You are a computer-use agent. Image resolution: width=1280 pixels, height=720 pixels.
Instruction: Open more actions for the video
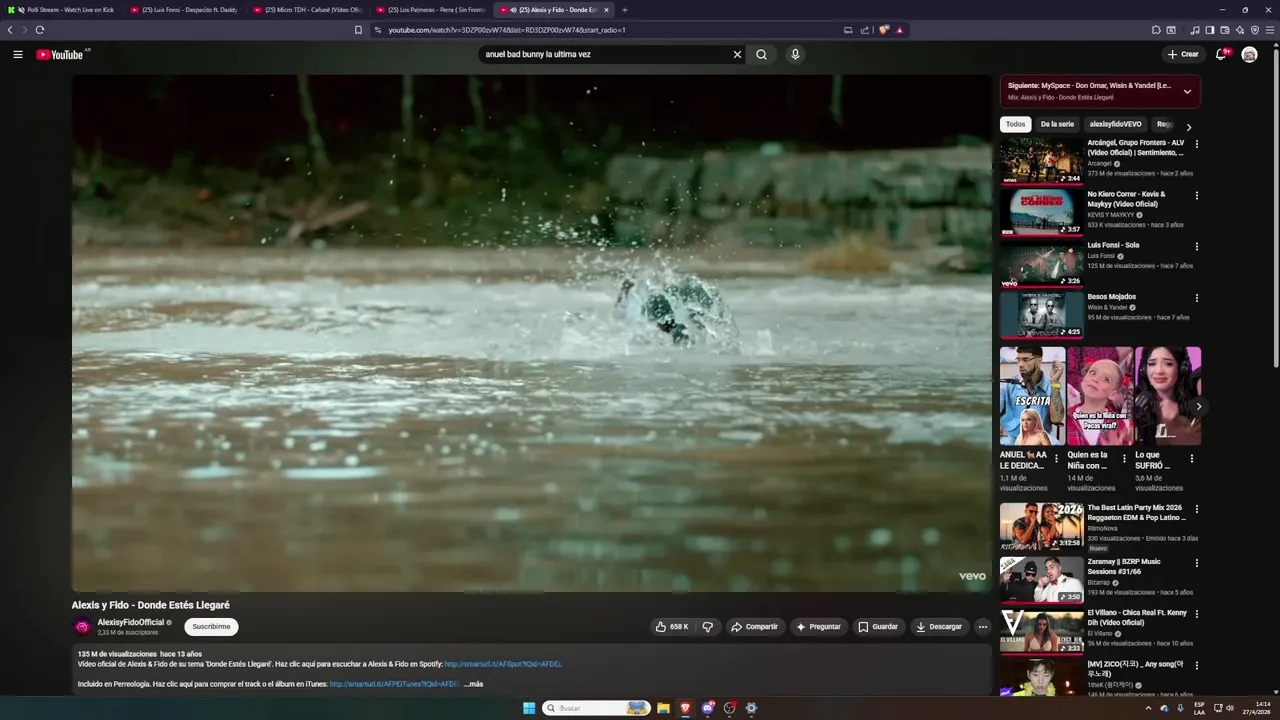coord(982,627)
